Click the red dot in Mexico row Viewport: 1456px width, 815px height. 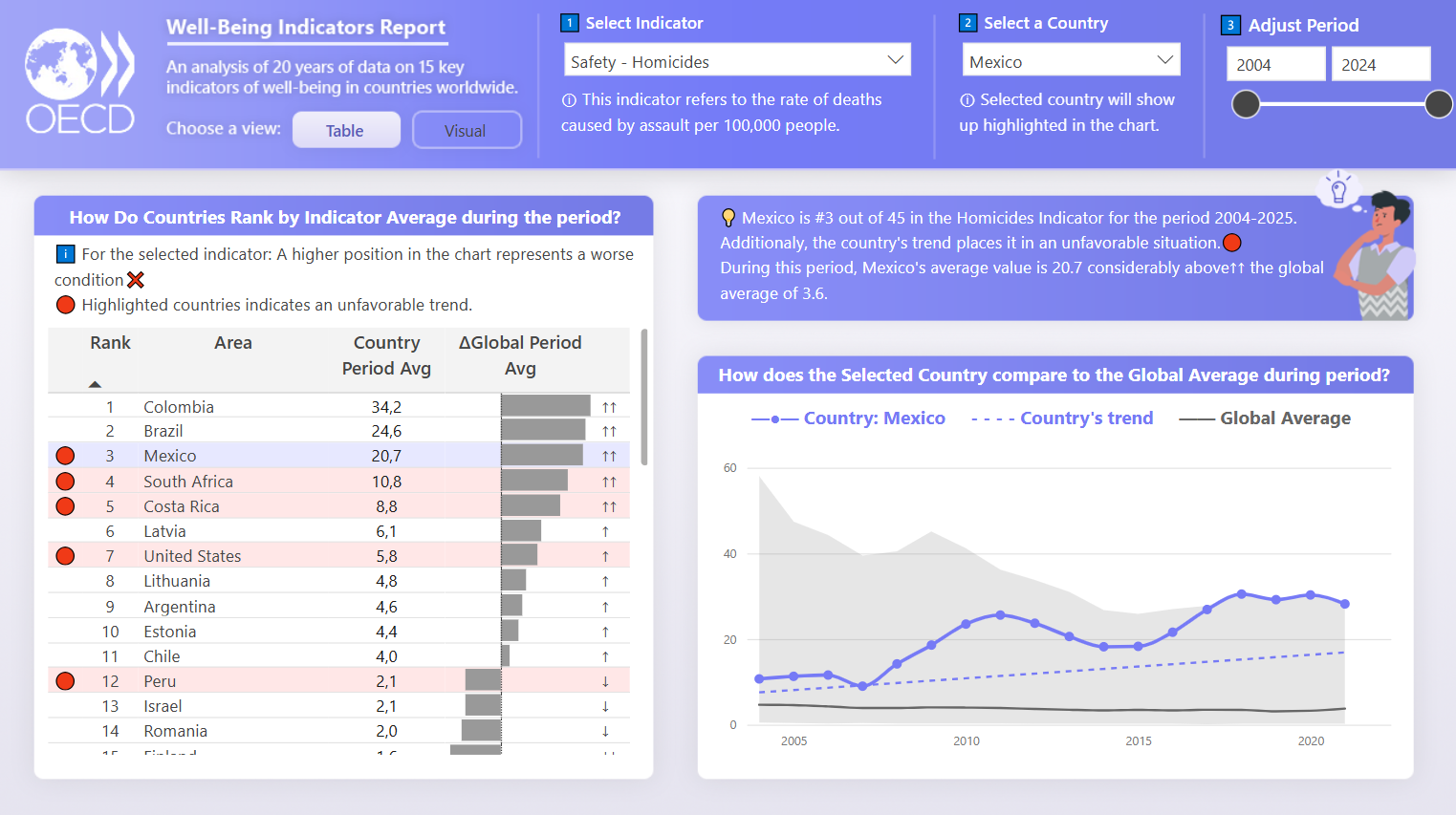tap(65, 456)
